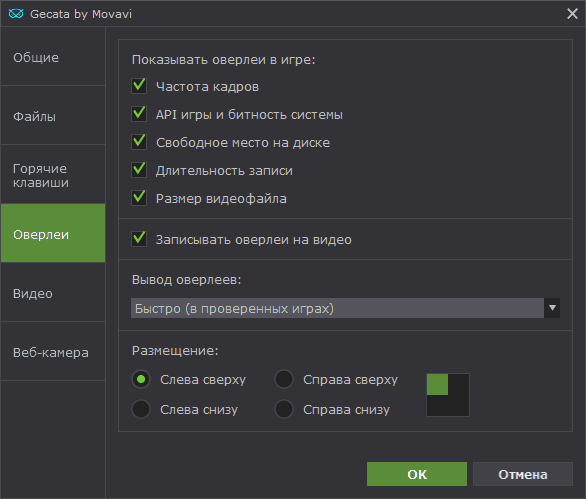Viewport: 586px width, 499px height.
Task: Open the Общие settings tab
Action: pos(53,56)
